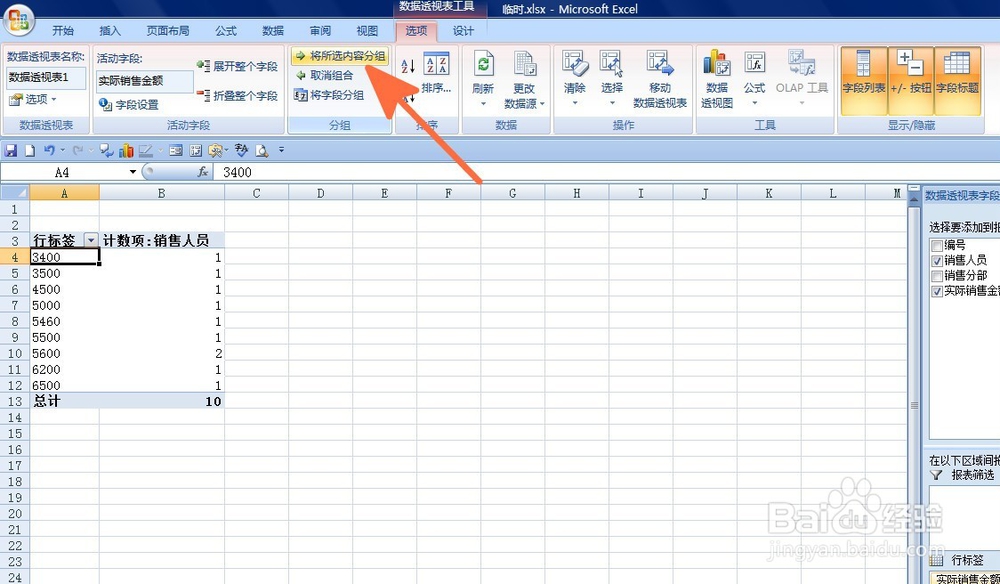This screenshot has width=1000, height=584.
Task: Open the Sort (排序) dialog
Action: [436, 71]
